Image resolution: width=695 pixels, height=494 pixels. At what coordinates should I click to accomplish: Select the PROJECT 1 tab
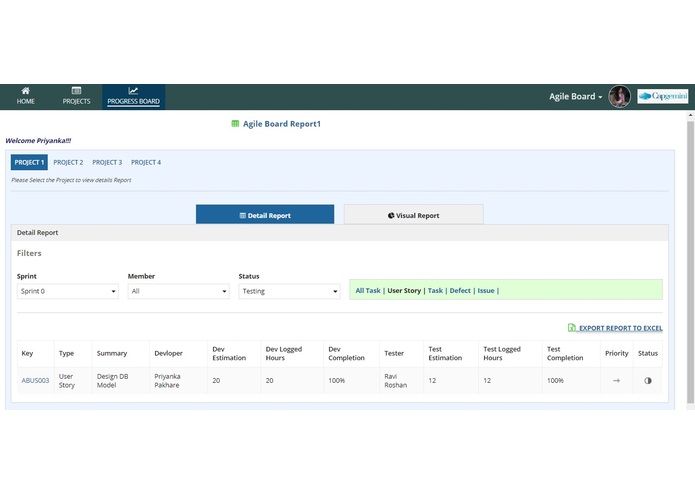tap(29, 163)
